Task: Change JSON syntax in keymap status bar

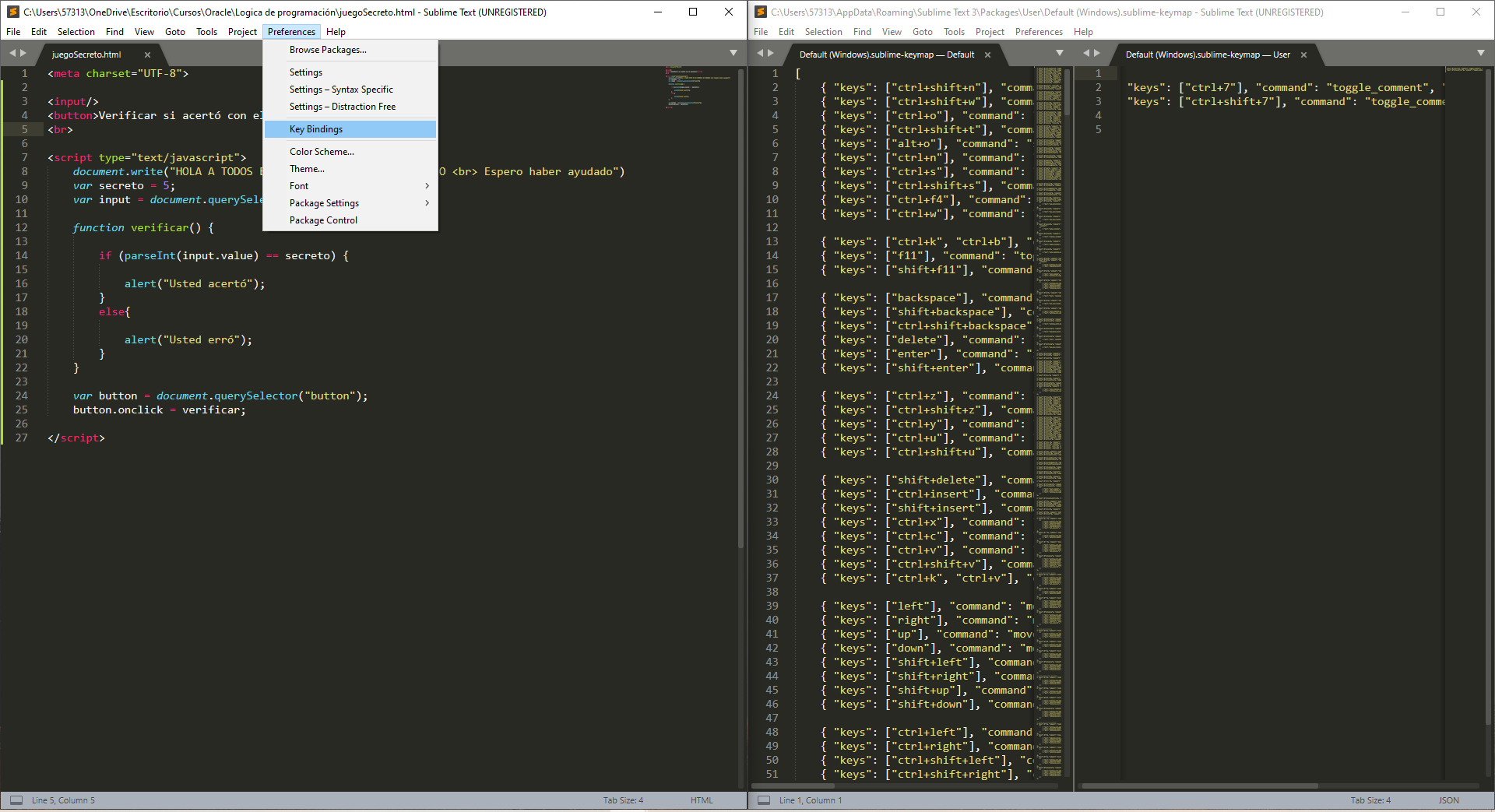Action: point(1449,800)
